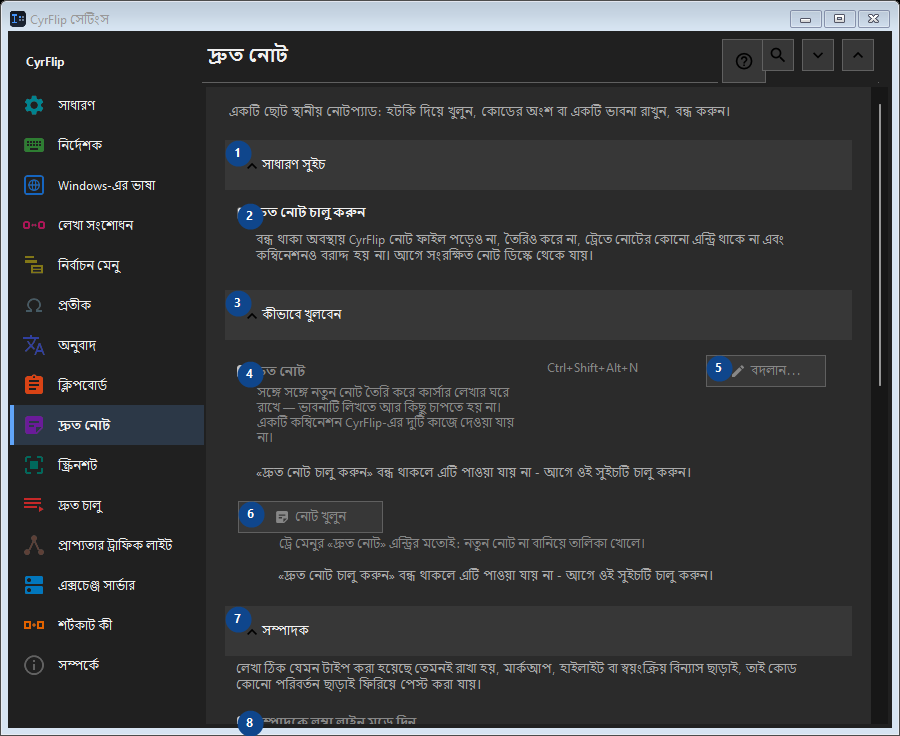This screenshot has width=900, height=736.
Task: Click the নির্বাচন মেনু icon
Action: (x=34, y=265)
